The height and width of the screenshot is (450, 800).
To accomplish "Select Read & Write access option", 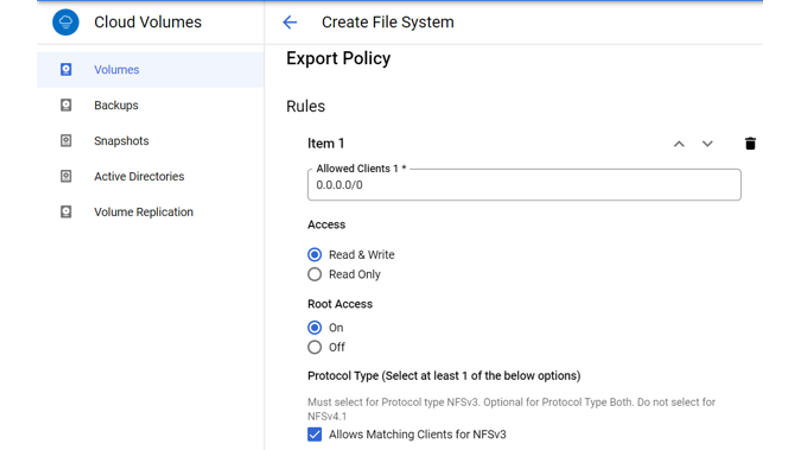I will coord(315,255).
